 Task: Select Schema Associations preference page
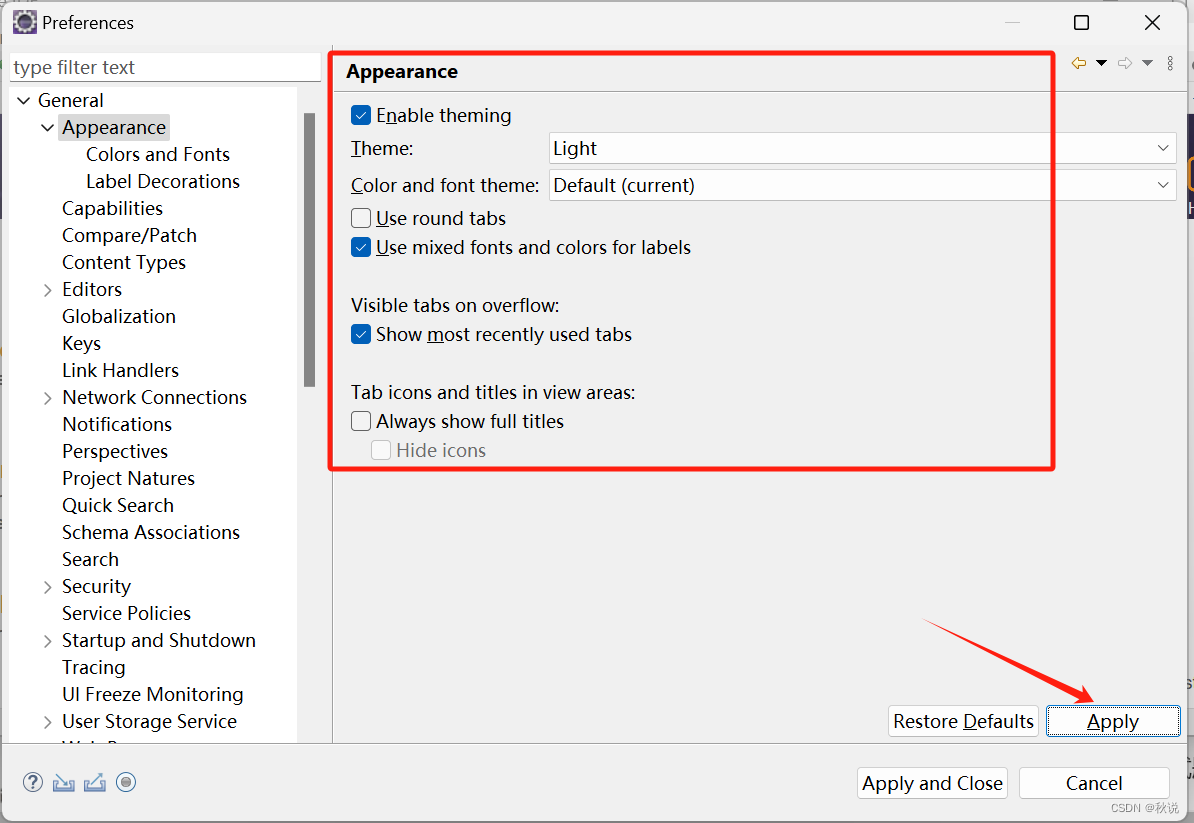pyautogui.click(x=151, y=533)
